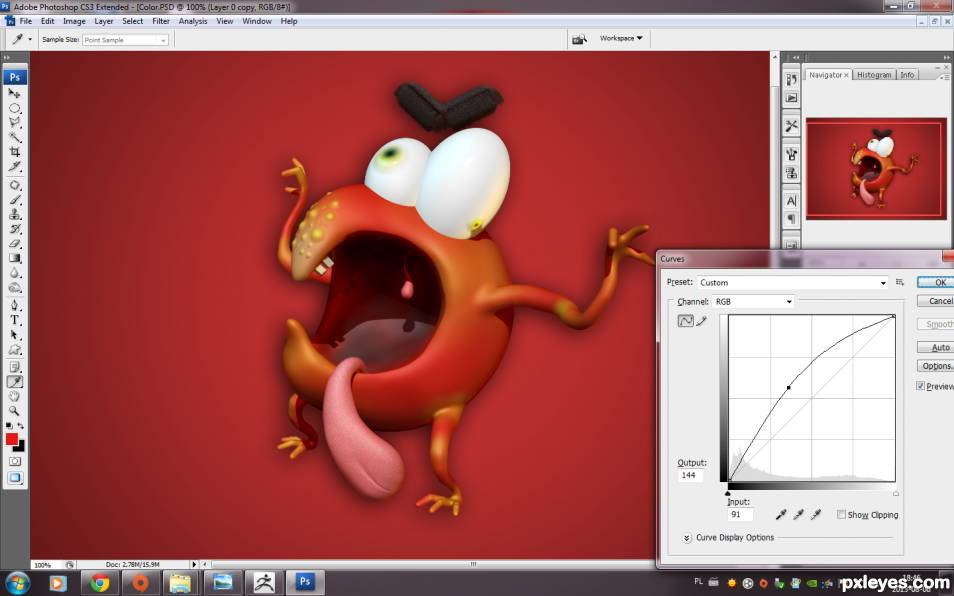Select draw curve pencil mode
The image size is (954, 596).
[x=702, y=321]
